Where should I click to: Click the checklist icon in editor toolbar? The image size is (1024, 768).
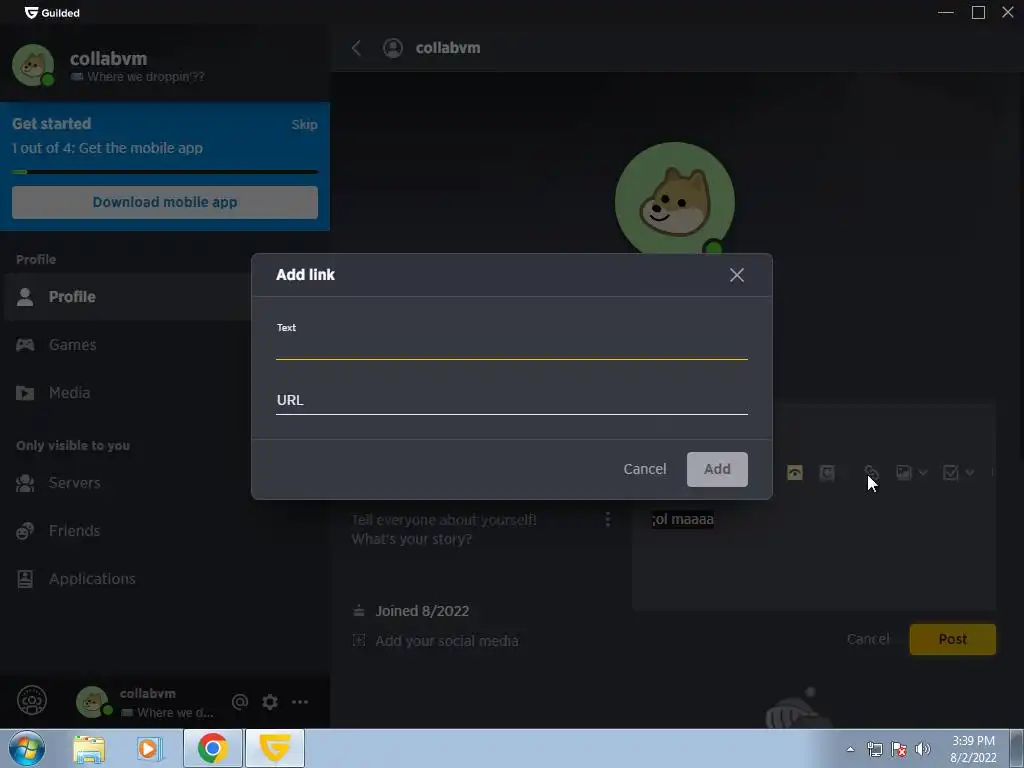951,472
